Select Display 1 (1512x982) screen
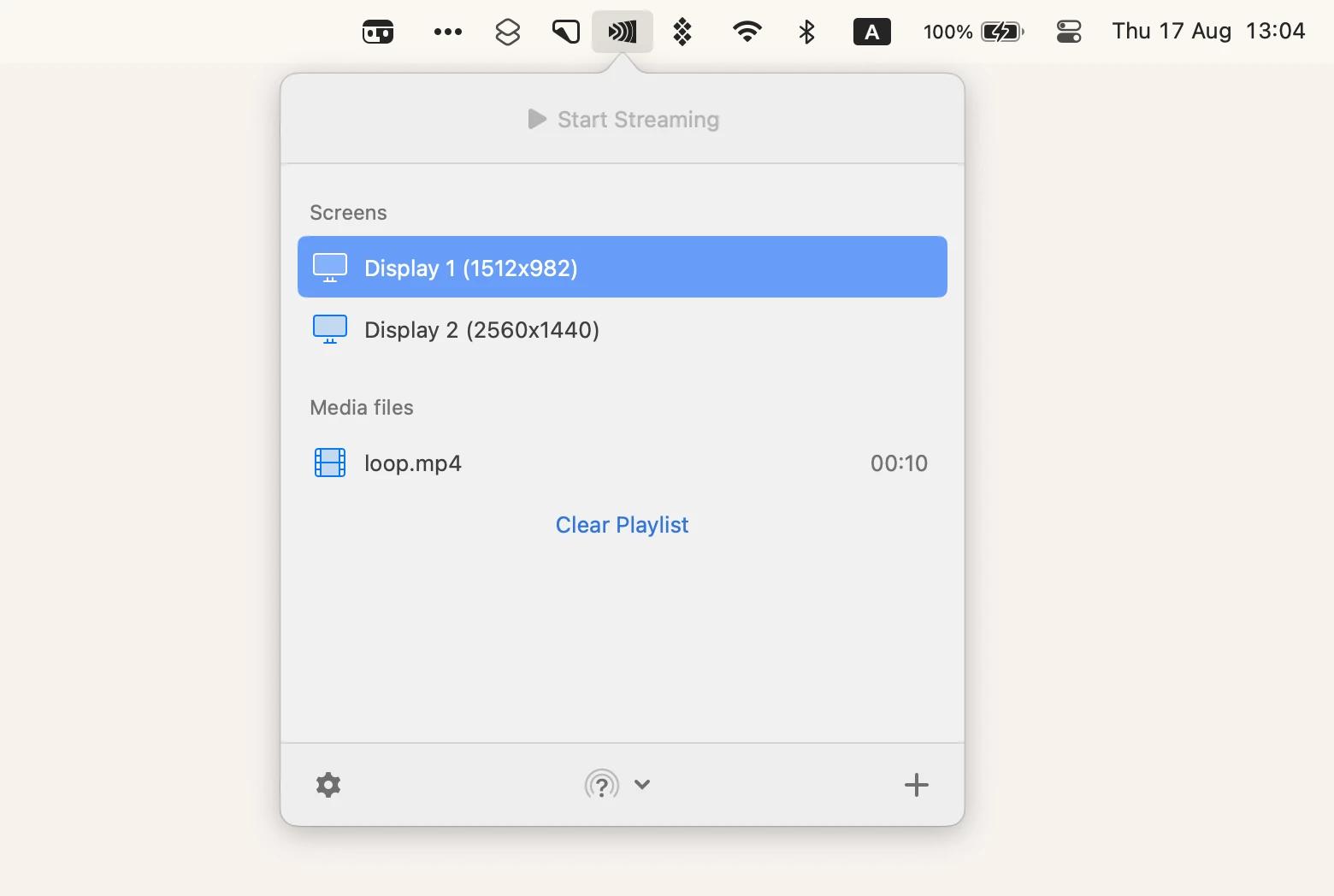The height and width of the screenshot is (896, 1334). [623, 267]
